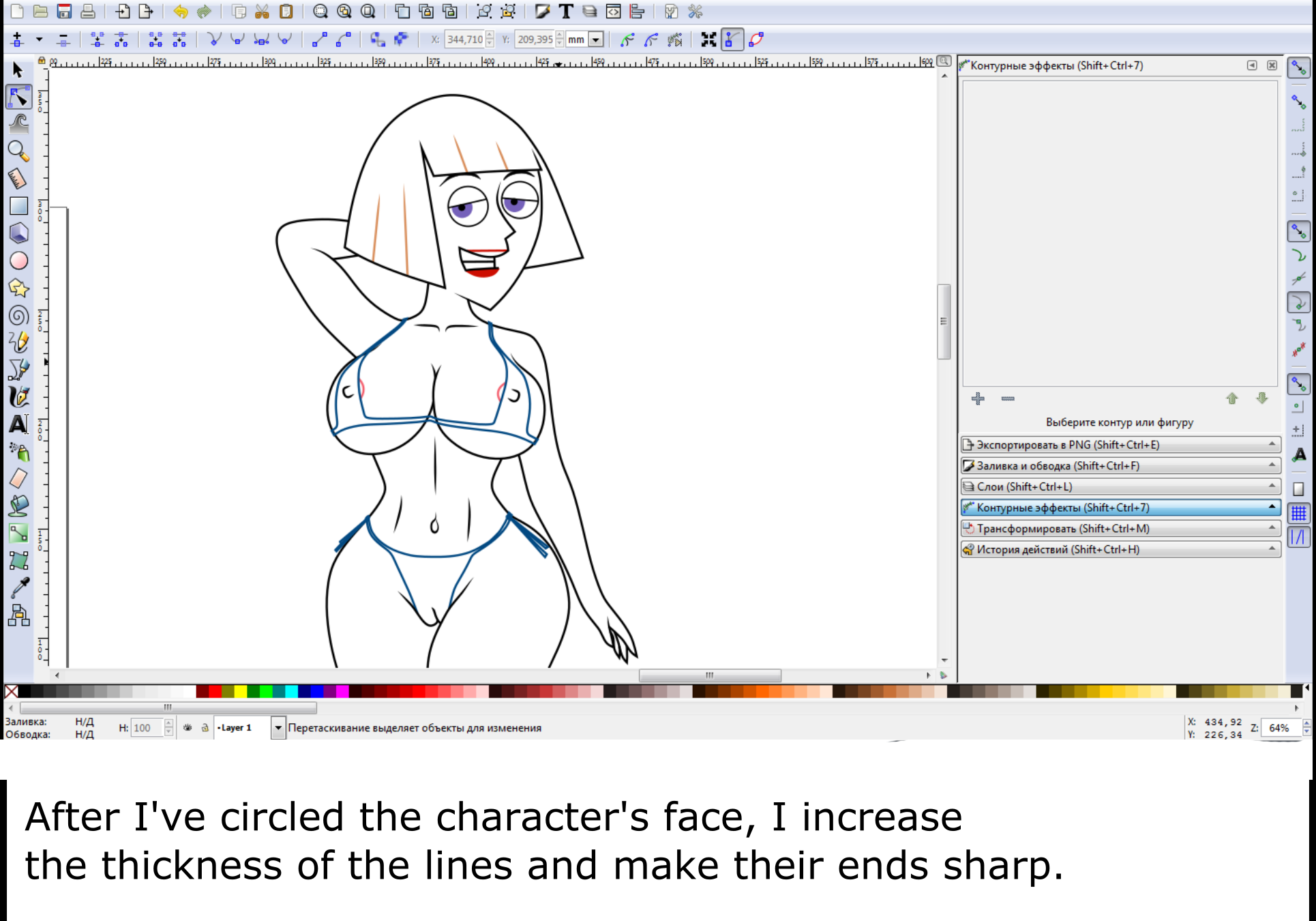Click the canvas horizontal scrollbar thumb

pos(710,675)
